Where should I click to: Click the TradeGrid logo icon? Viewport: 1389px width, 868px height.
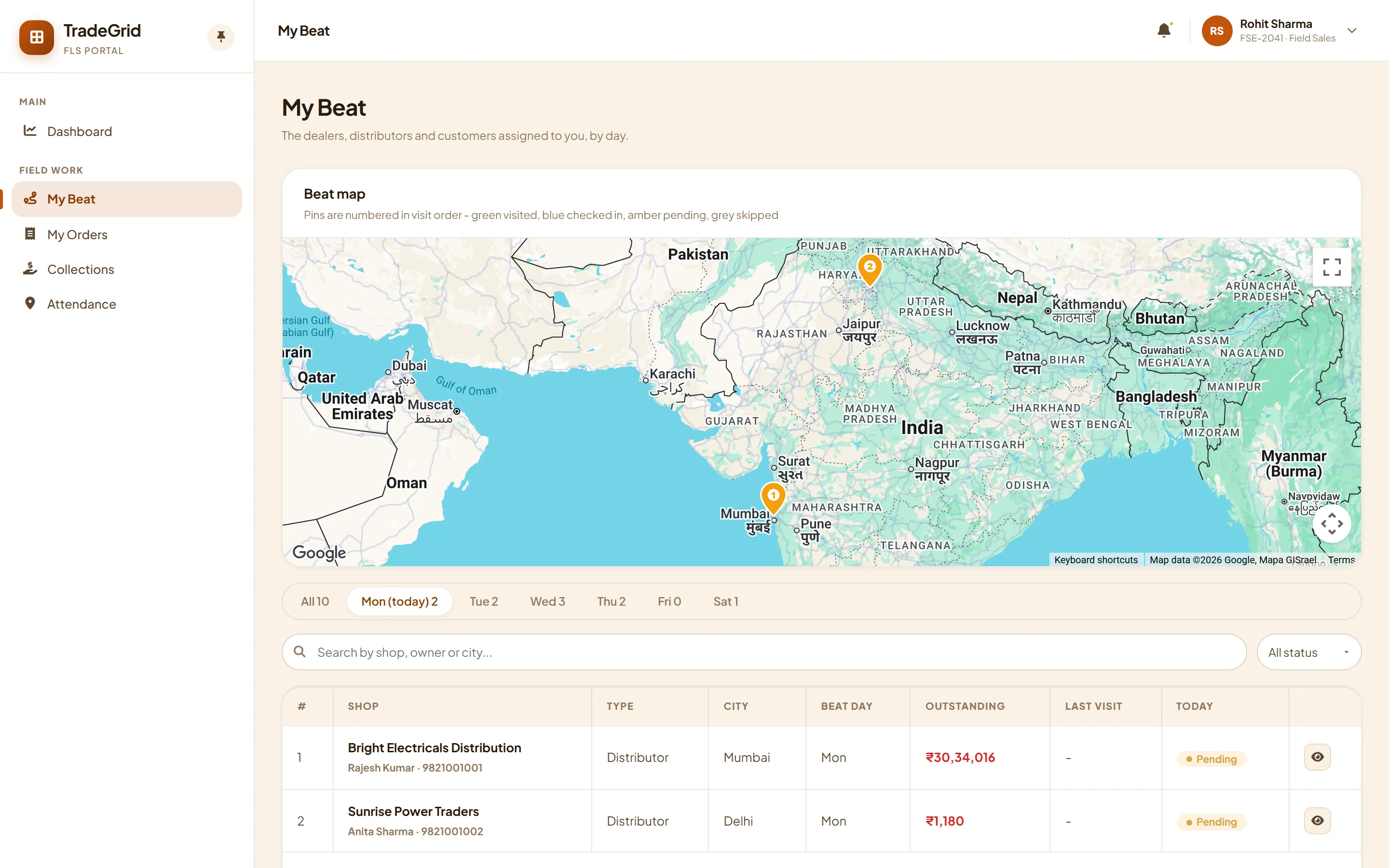coord(37,37)
